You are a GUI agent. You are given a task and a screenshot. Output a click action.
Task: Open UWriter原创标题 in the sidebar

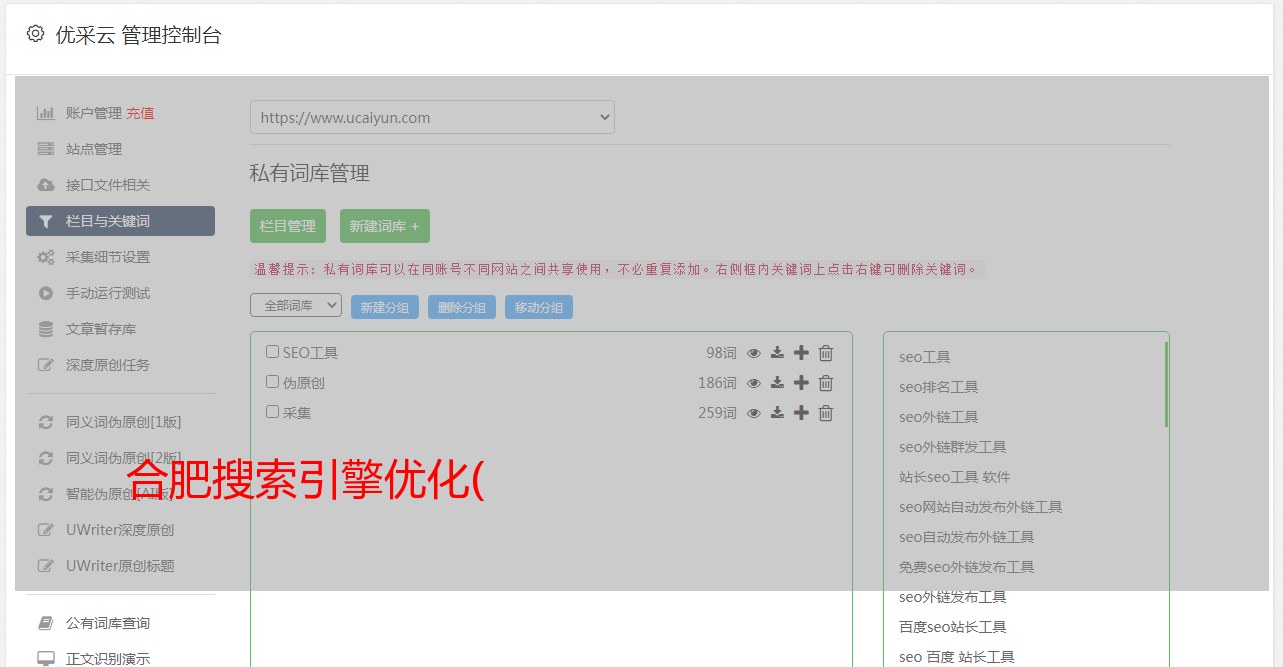120,566
